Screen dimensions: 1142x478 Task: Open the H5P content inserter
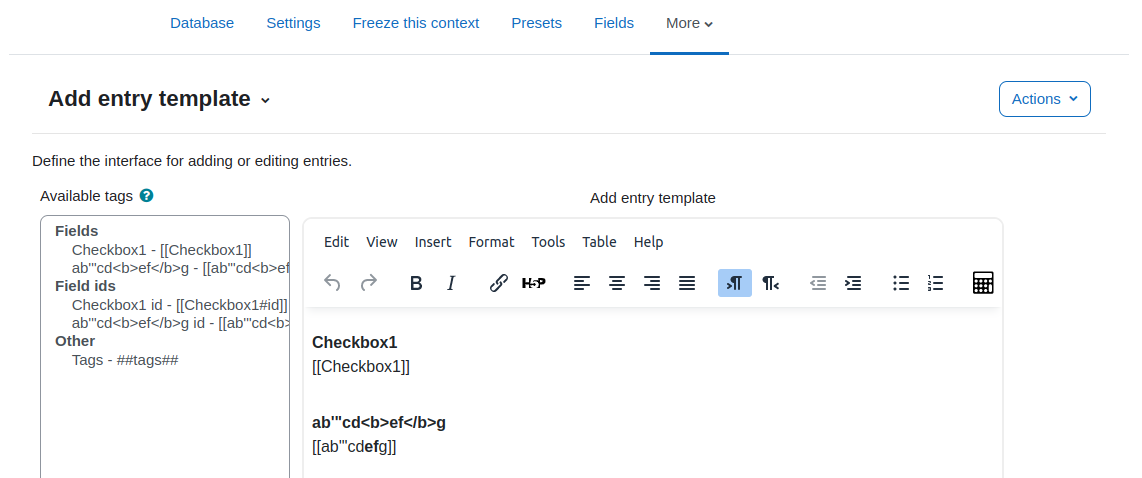534,283
